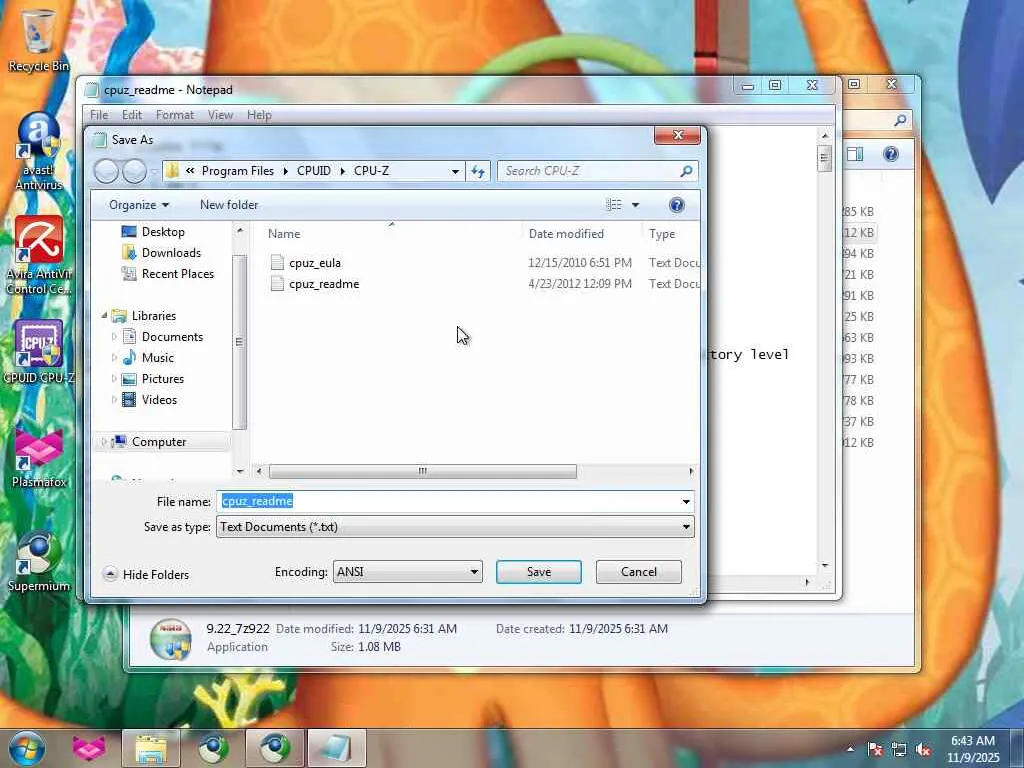Click CPUID in address path
This screenshot has height=768, width=1024.
point(313,171)
